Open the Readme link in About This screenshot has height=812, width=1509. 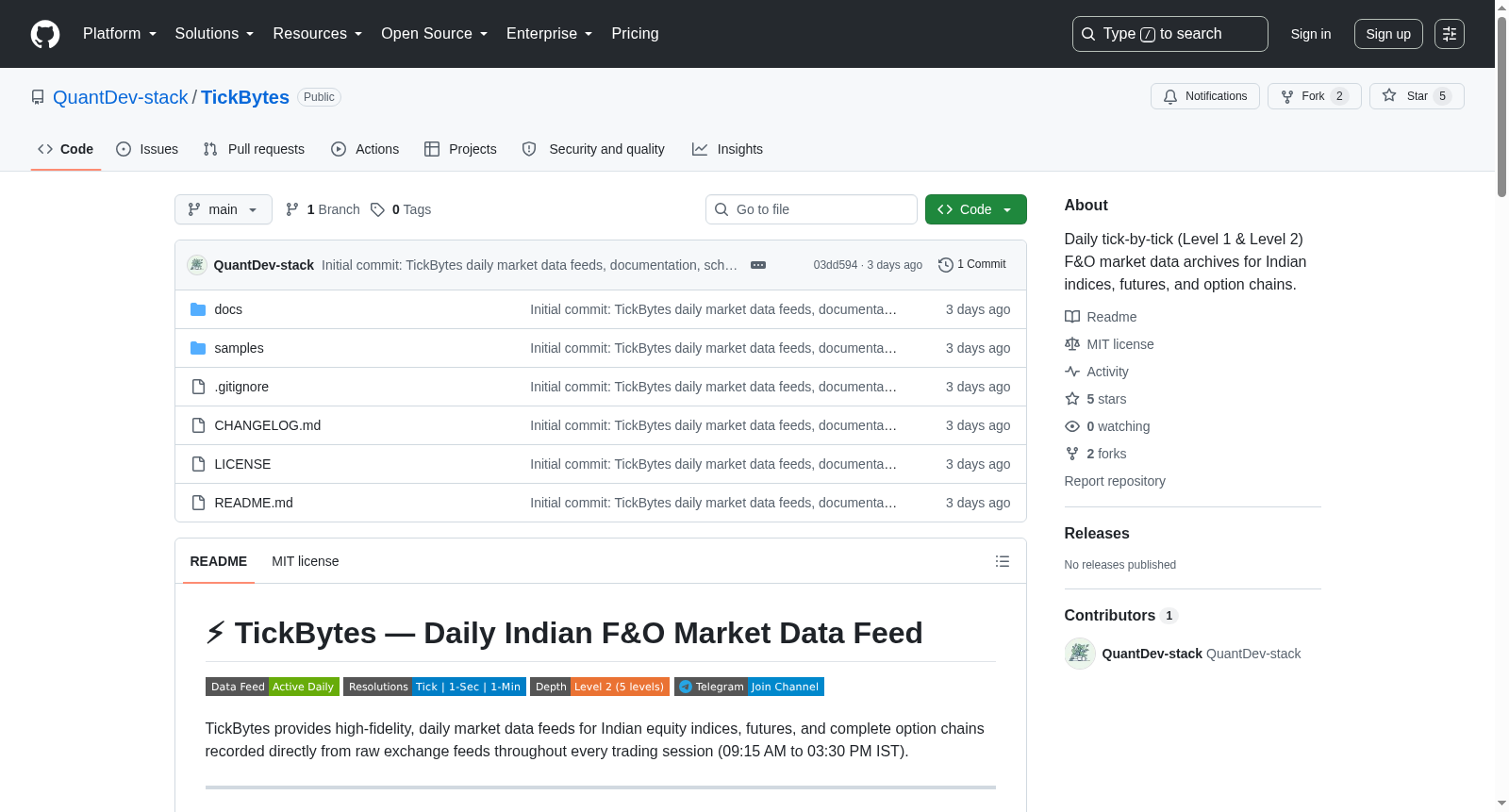pyautogui.click(x=1101, y=317)
